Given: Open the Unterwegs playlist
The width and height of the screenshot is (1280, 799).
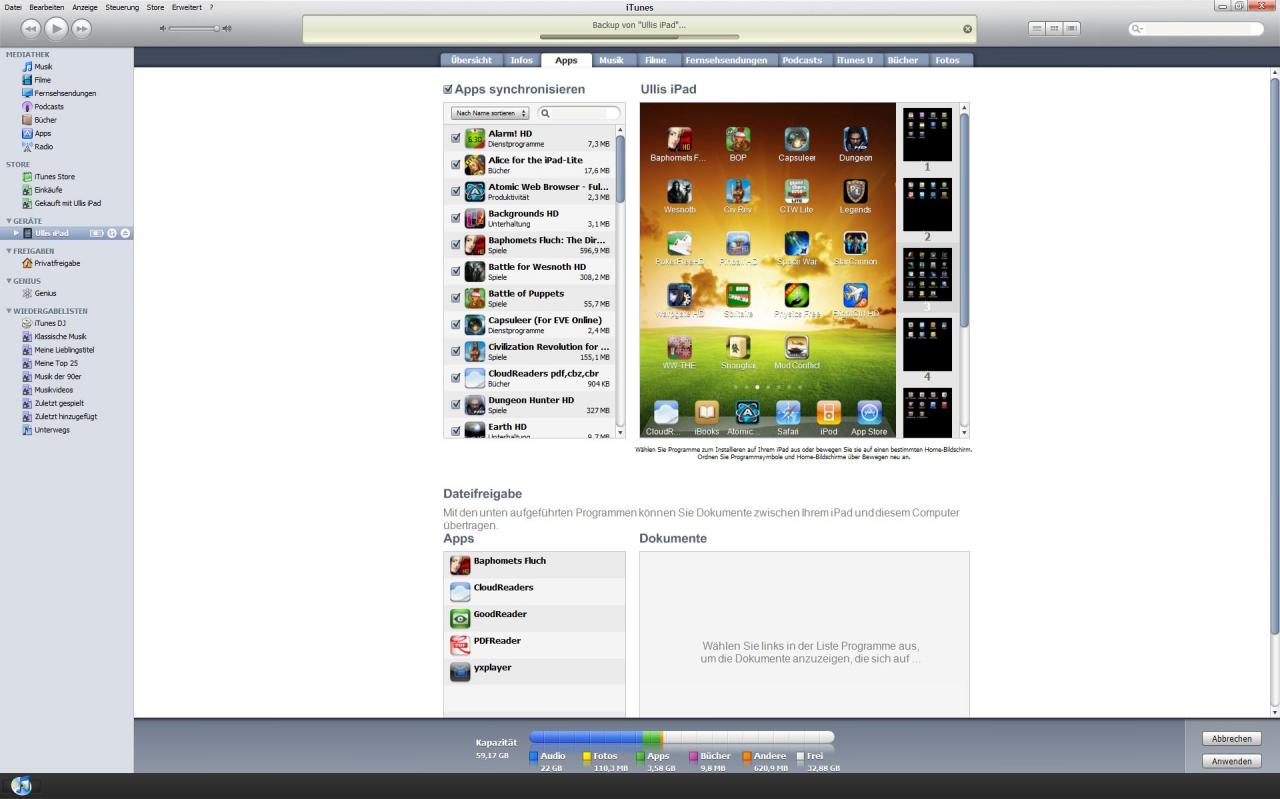Looking at the screenshot, I should click(x=52, y=430).
